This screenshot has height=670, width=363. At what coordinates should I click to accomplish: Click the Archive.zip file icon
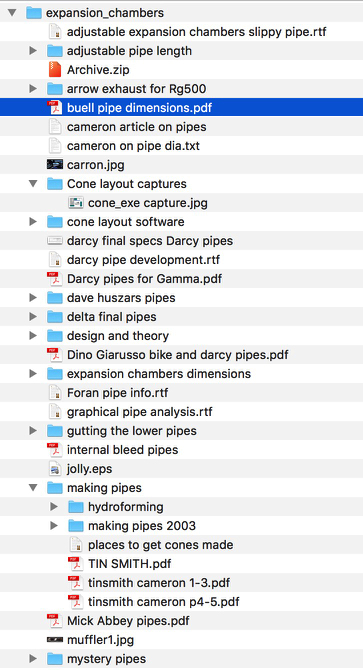55,70
